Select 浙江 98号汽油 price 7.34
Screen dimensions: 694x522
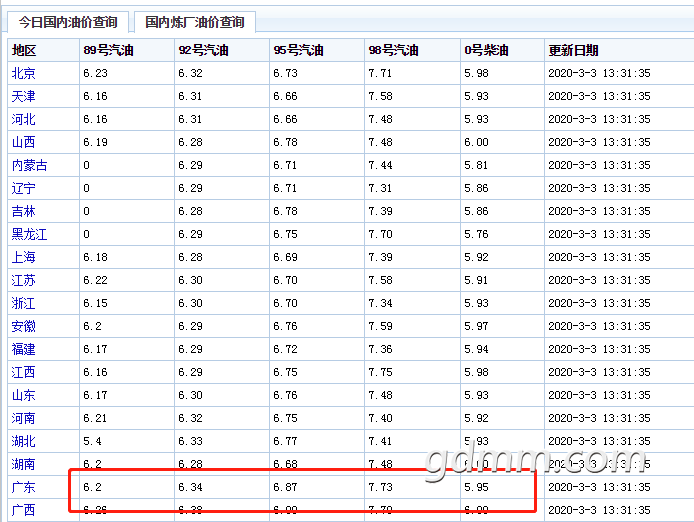tap(381, 303)
